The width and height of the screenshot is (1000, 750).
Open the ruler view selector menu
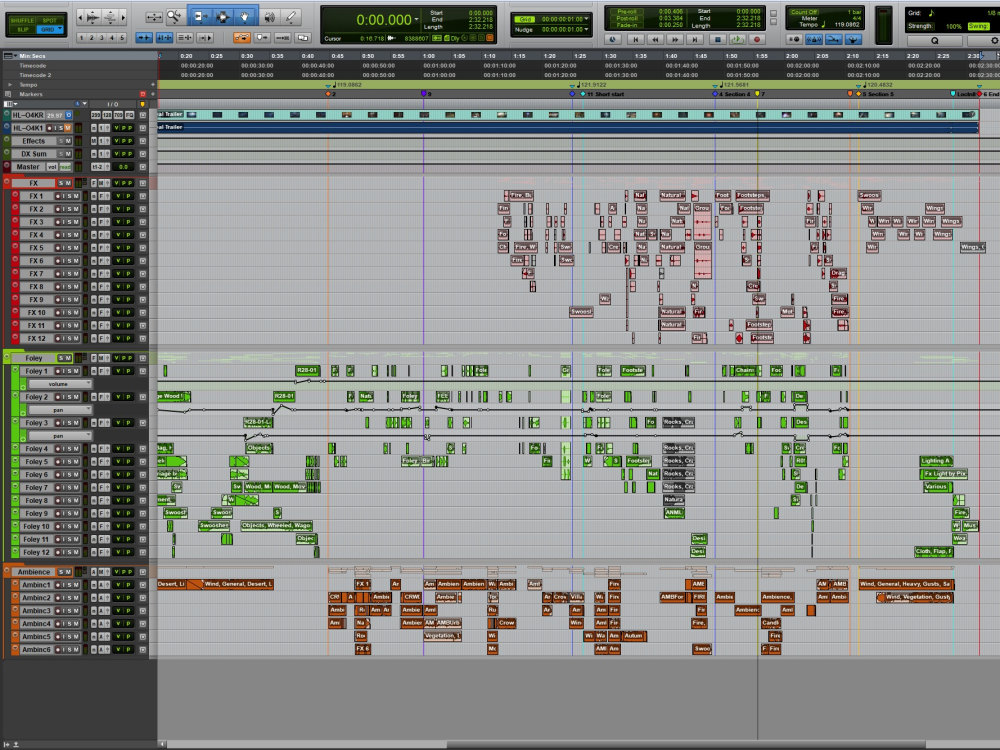[9, 56]
